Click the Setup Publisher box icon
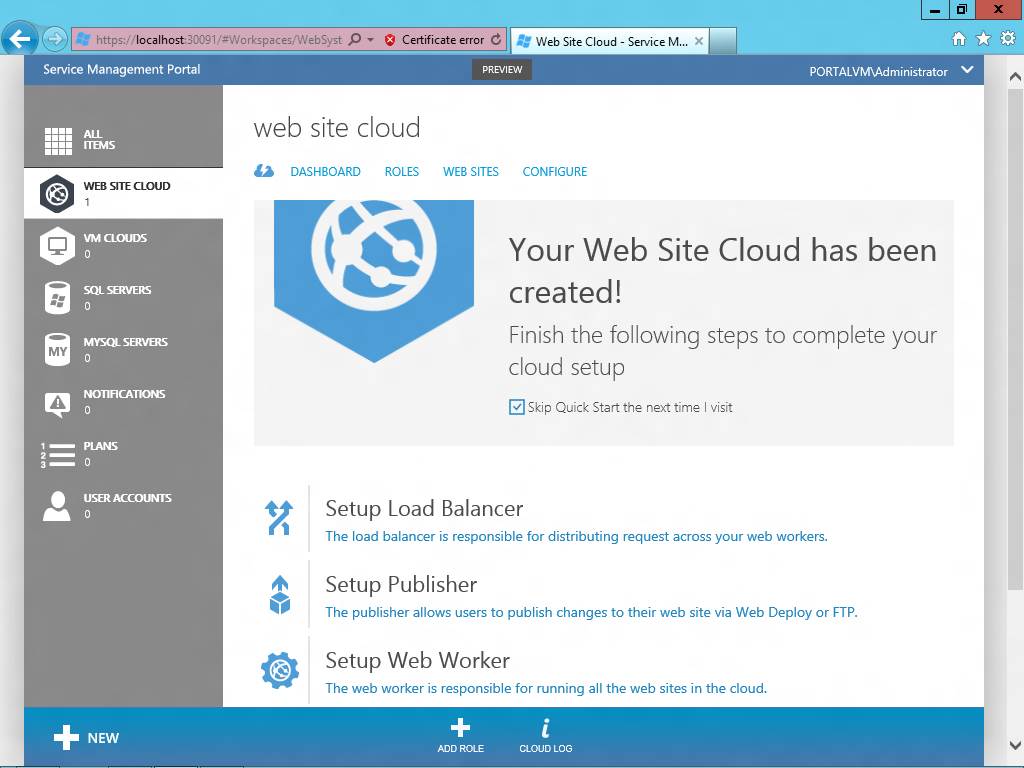 tap(280, 594)
